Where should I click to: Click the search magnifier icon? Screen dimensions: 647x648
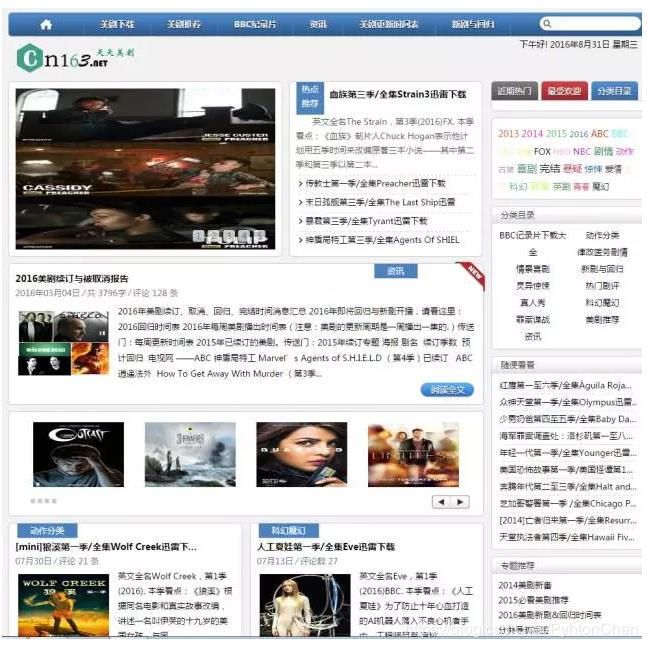547,24
